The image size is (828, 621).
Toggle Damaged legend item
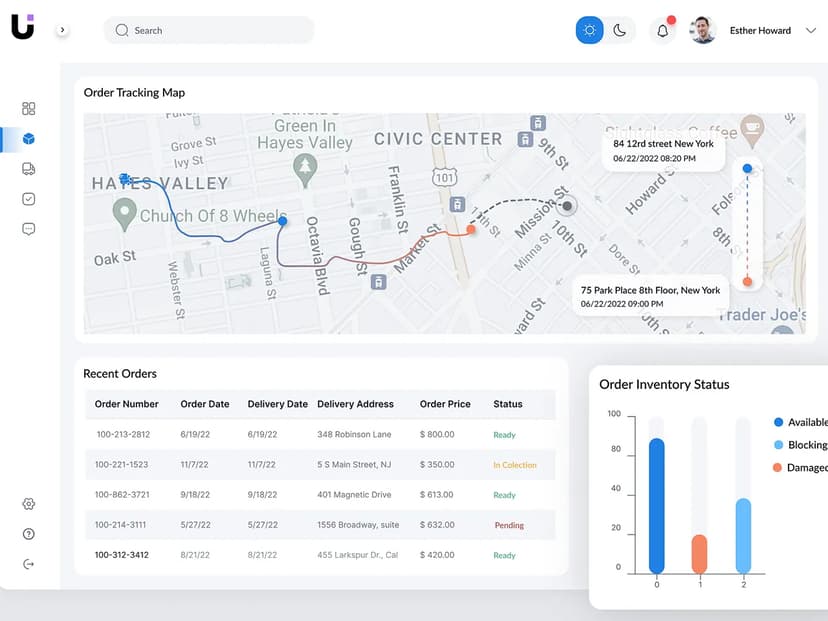(x=801, y=468)
